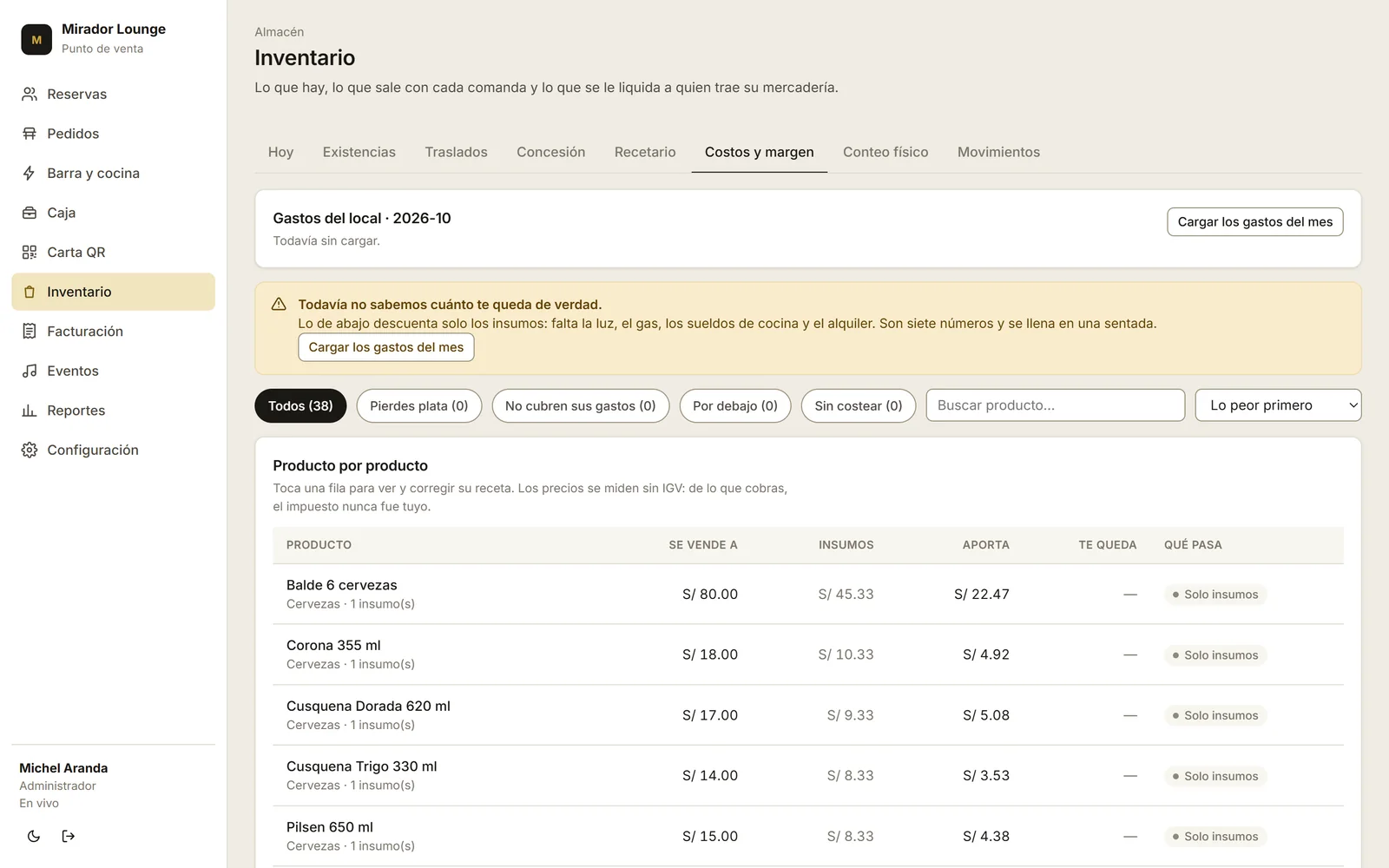
Task: Open the Conteo físico tab
Action: click(x=885, y=152)
